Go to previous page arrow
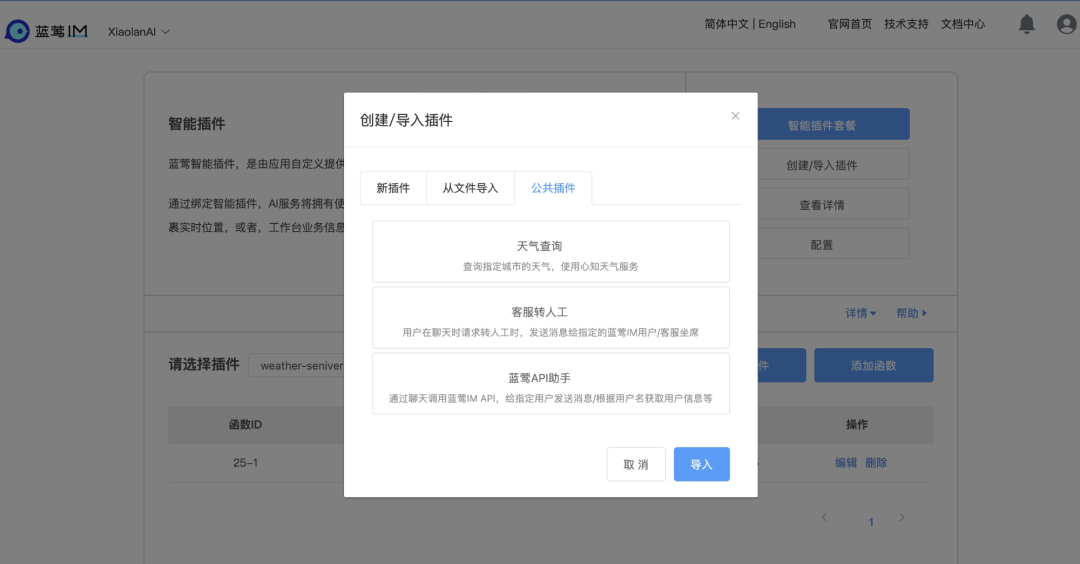Screen dimensions: 1080x564 pos(824,517)
